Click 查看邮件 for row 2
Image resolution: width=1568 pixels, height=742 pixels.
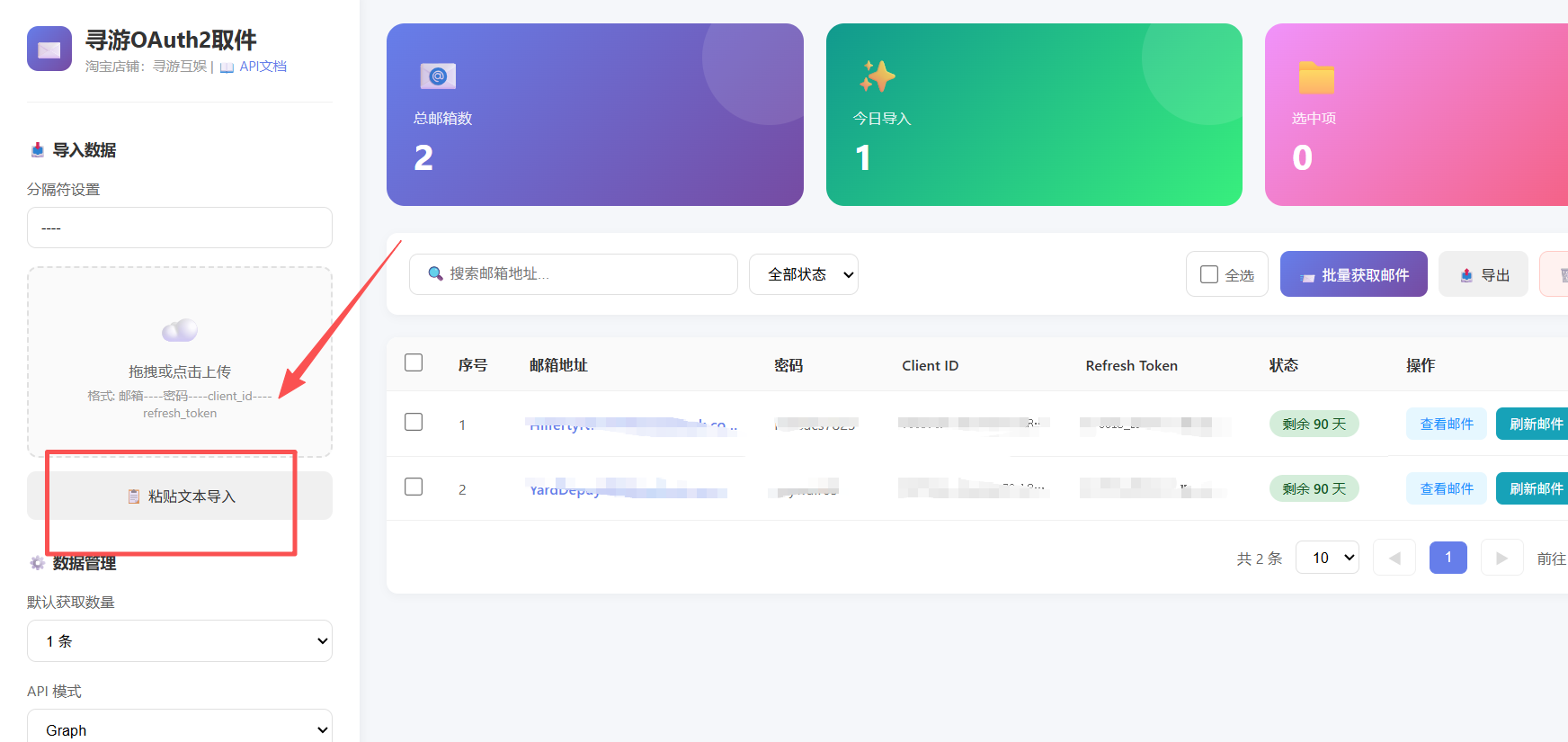click(x=1447, y=488)
